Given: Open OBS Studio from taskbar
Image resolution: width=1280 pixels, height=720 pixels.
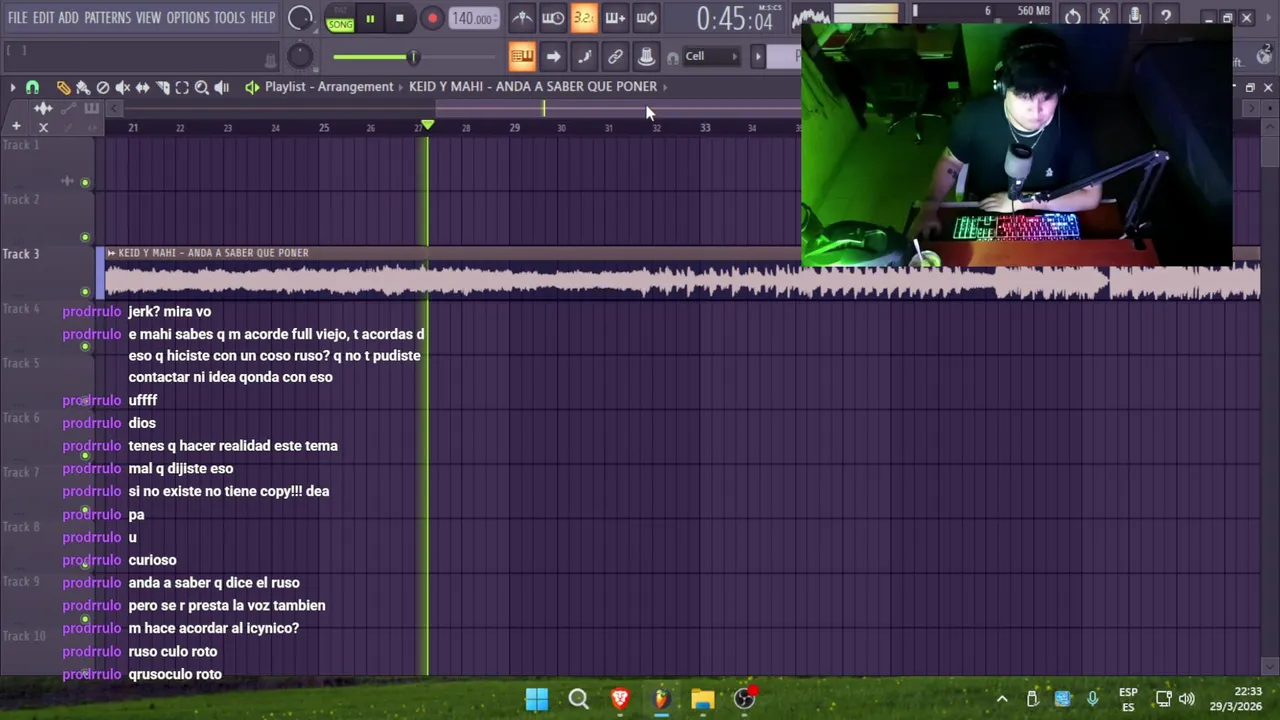Looking at the screenshot, I should click(744, 699).
